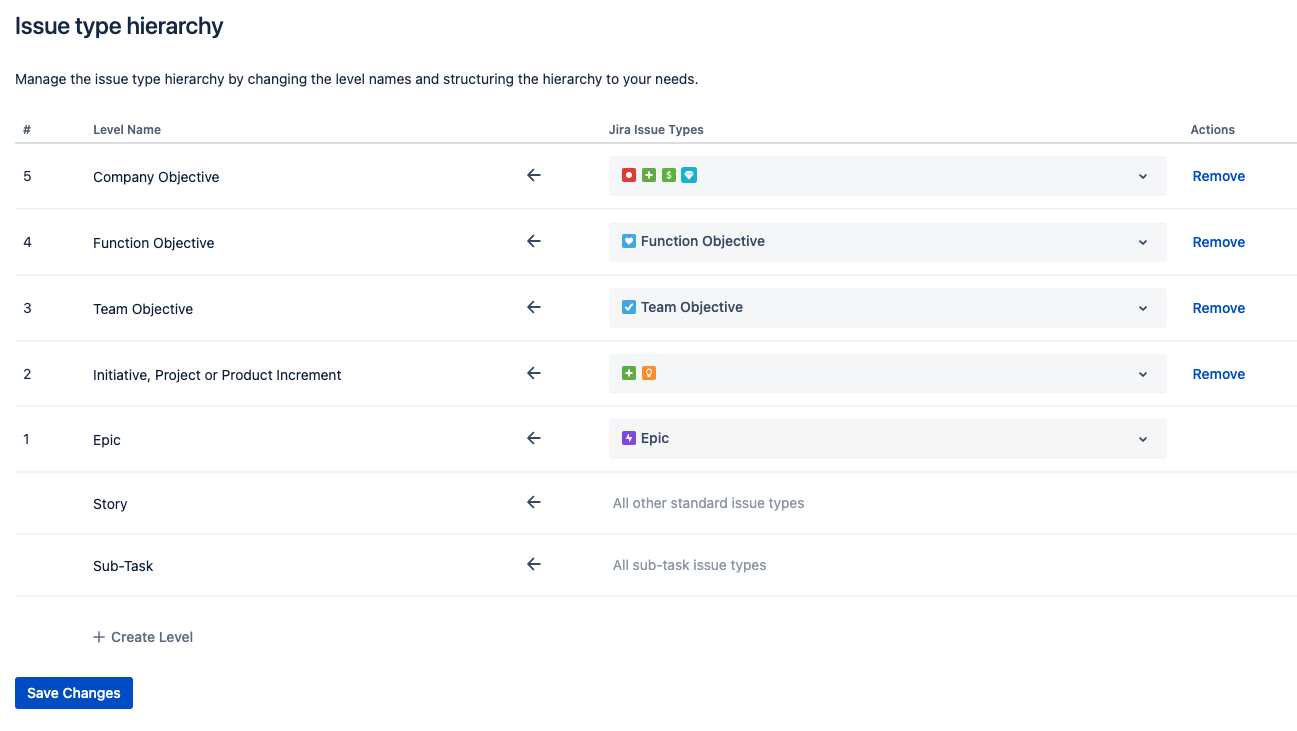Remove the Function Objective level
Image resolution: width=1297 pixels, height=731 pixels.
[x=1218, y=241]
